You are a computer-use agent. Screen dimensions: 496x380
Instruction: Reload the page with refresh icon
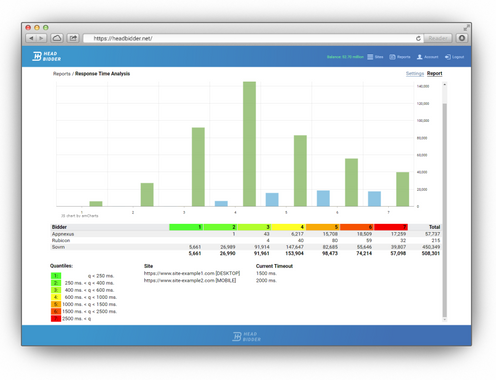[x=418, y=38]
